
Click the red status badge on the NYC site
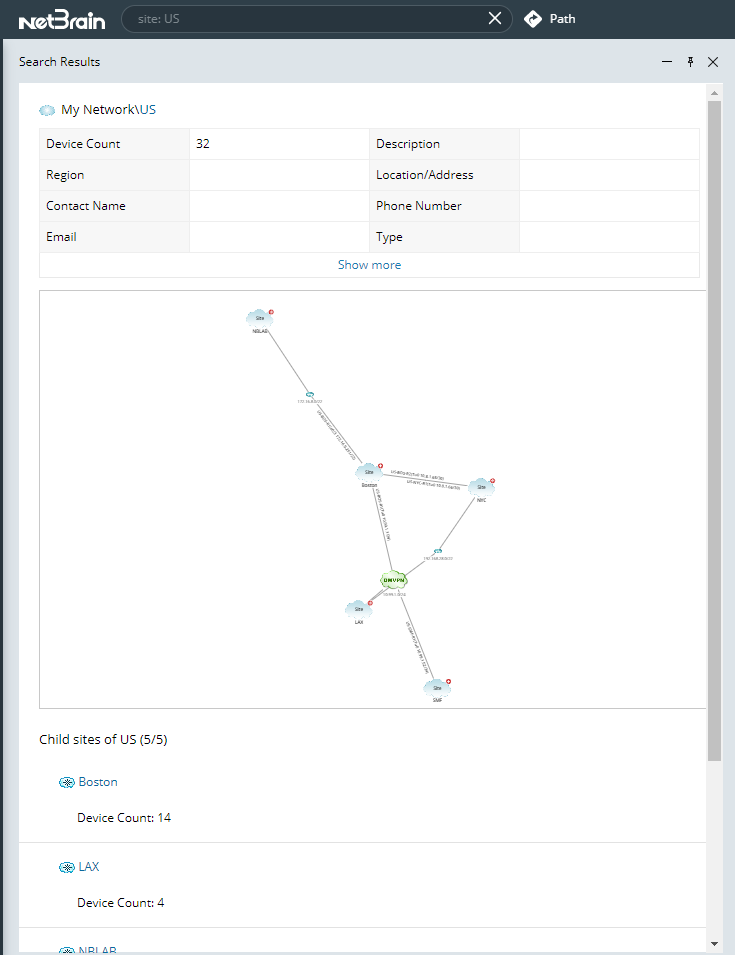coord(491,479)
